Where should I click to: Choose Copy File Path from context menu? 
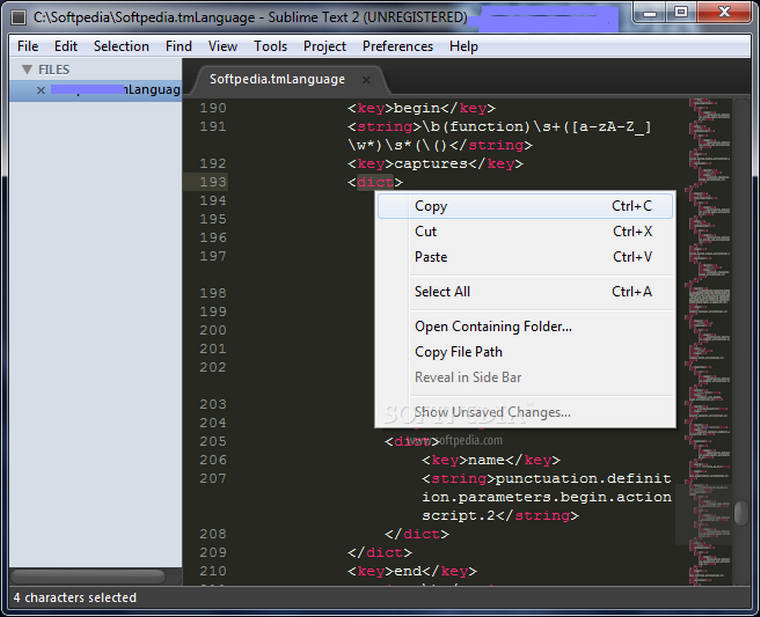click(x=525, y=352)
